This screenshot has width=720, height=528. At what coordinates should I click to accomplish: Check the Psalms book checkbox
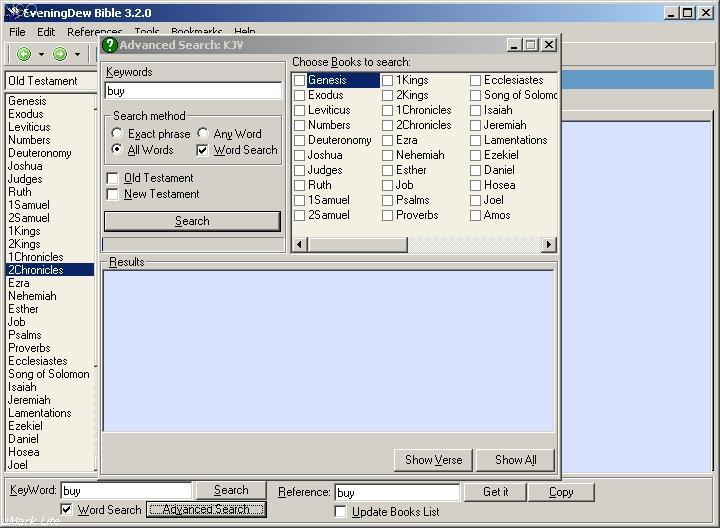click(388, 201)
